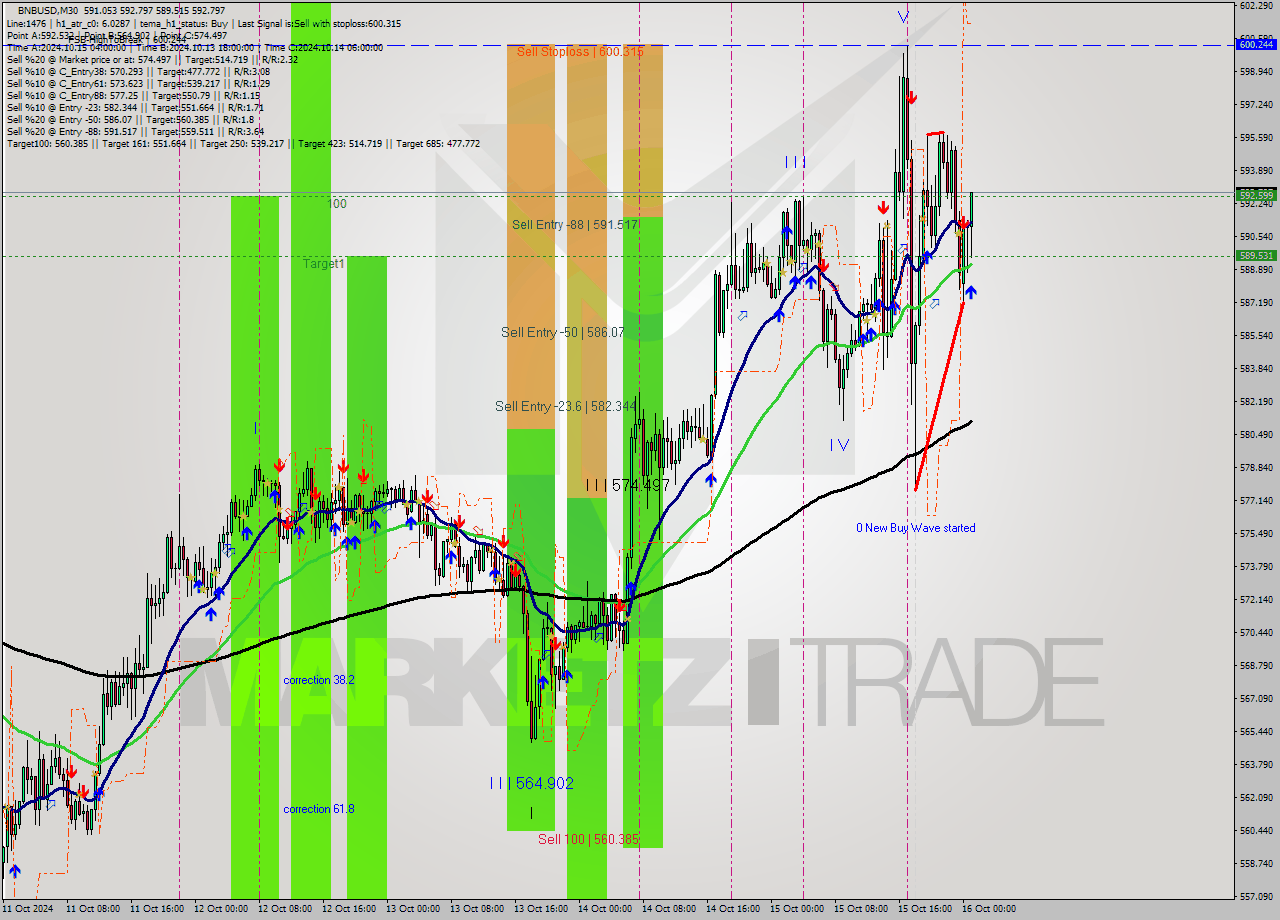The image size is (1280, 920).
Task: Click the 568.790 price axis label
Action: click(x=1256, y=666)
